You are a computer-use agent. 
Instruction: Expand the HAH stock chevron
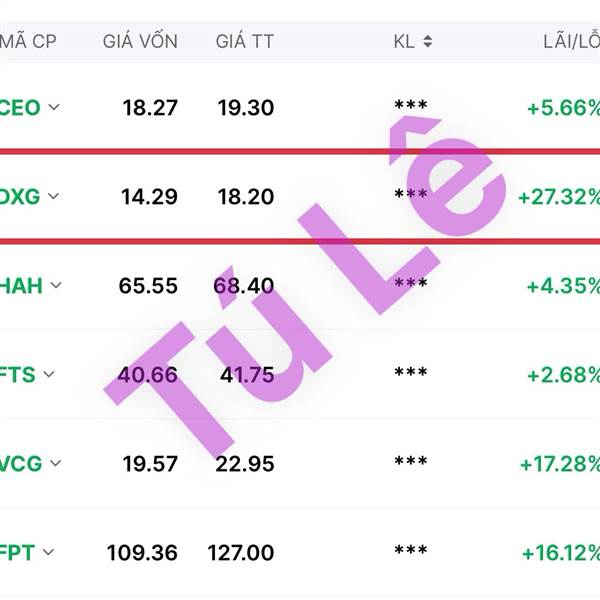point(56,285)
